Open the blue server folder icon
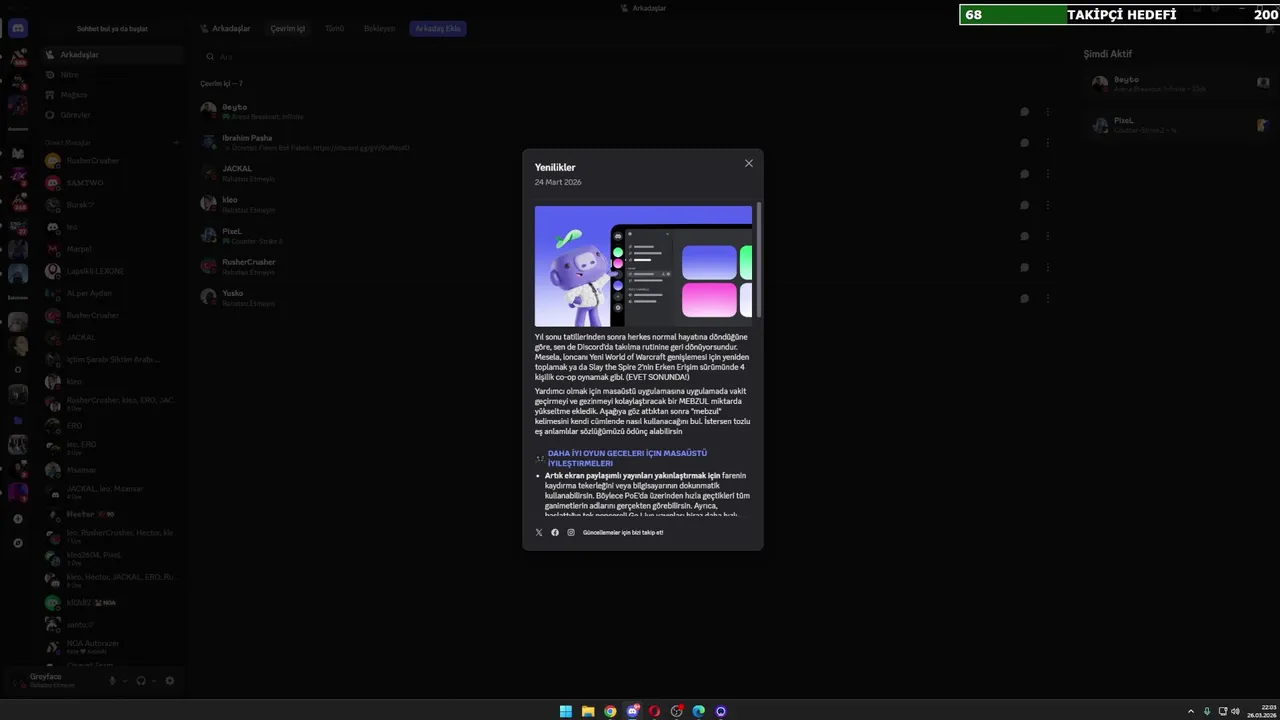1280x720 pixels. [x=18, y=421]
